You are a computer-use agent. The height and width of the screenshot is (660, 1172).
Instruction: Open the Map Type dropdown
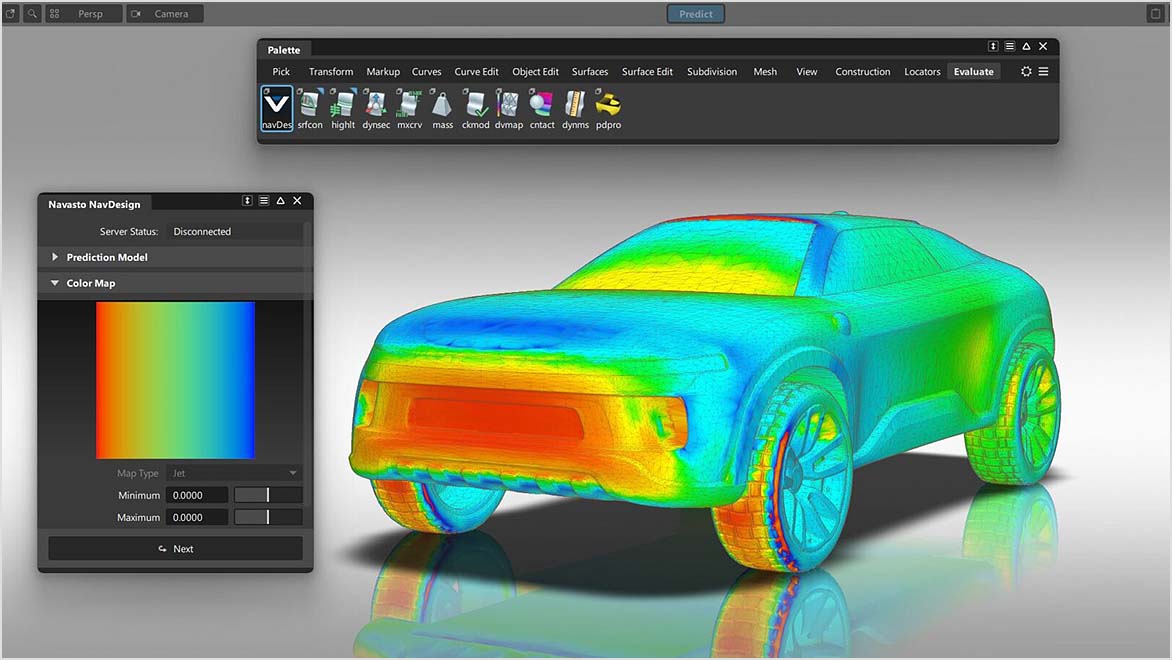235,472
